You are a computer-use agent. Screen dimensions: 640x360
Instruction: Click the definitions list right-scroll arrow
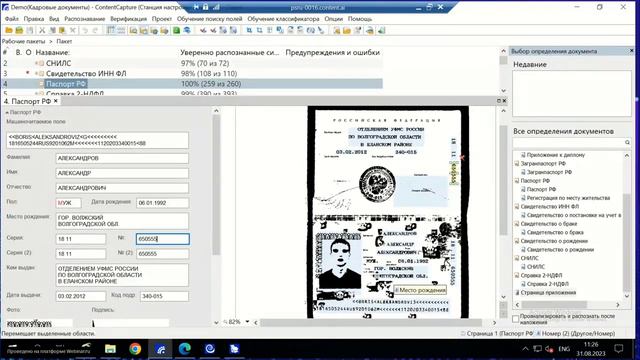(x=618, y=305)
